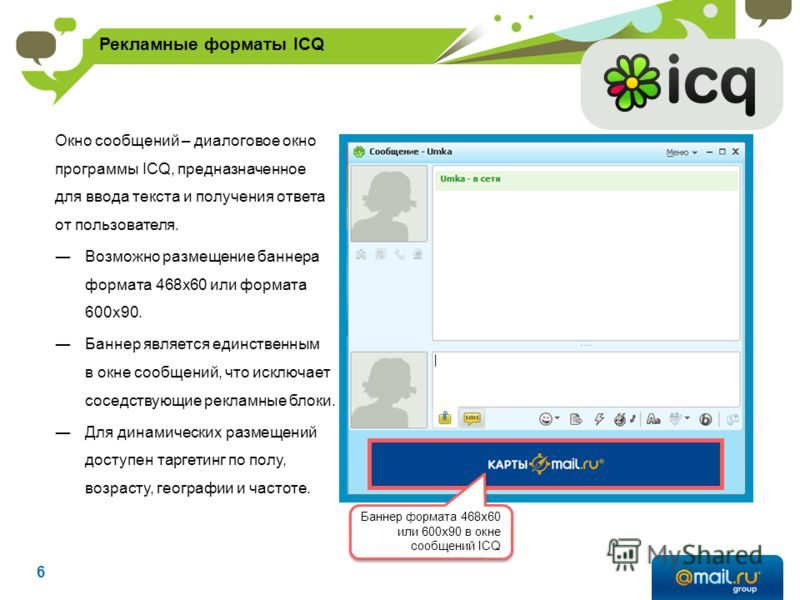Screen dimensions: 800x600
Task: Expand the arrow next to the smiley icon
Action: click(x=557, y=418)
